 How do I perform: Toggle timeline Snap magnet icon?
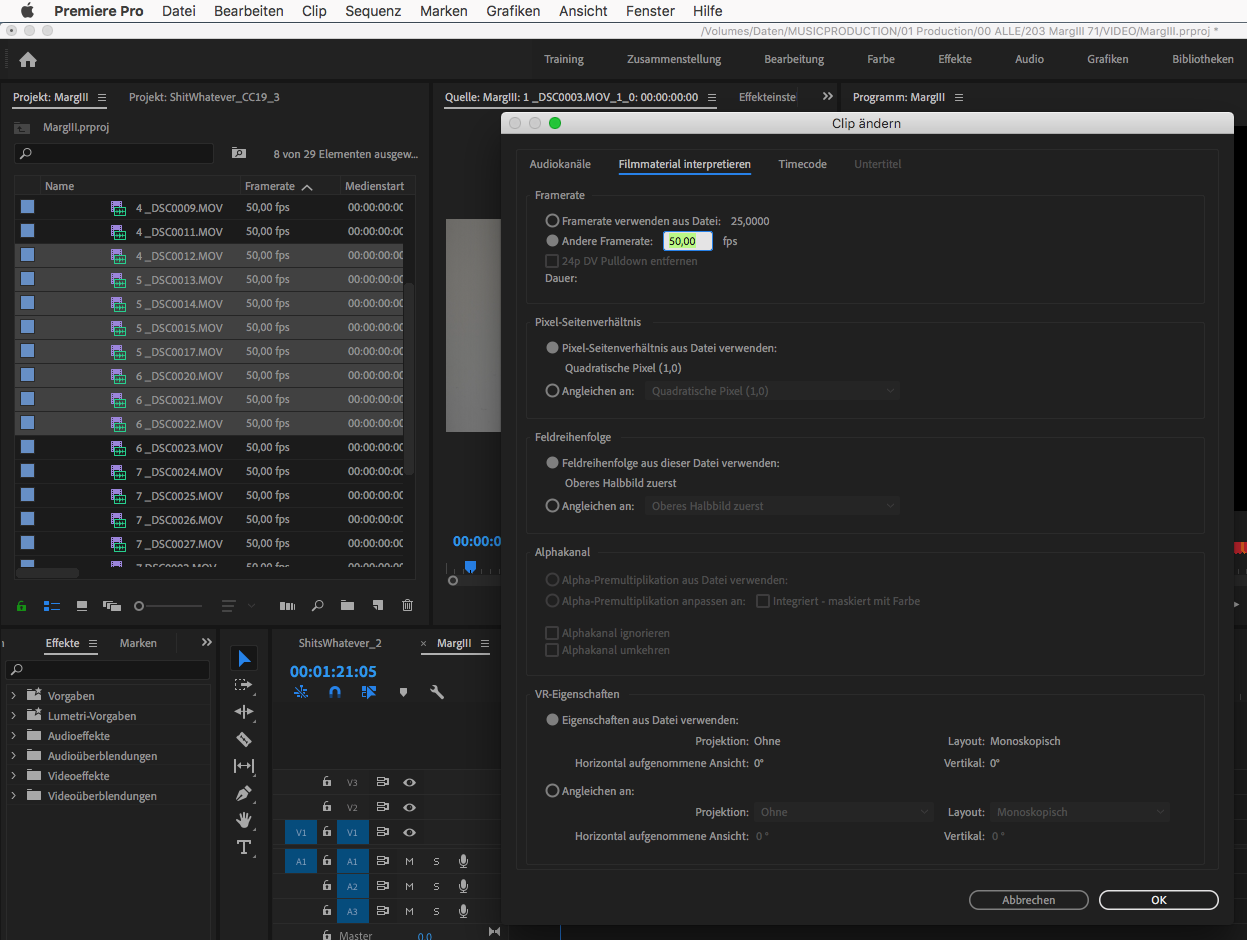[335, 692]
